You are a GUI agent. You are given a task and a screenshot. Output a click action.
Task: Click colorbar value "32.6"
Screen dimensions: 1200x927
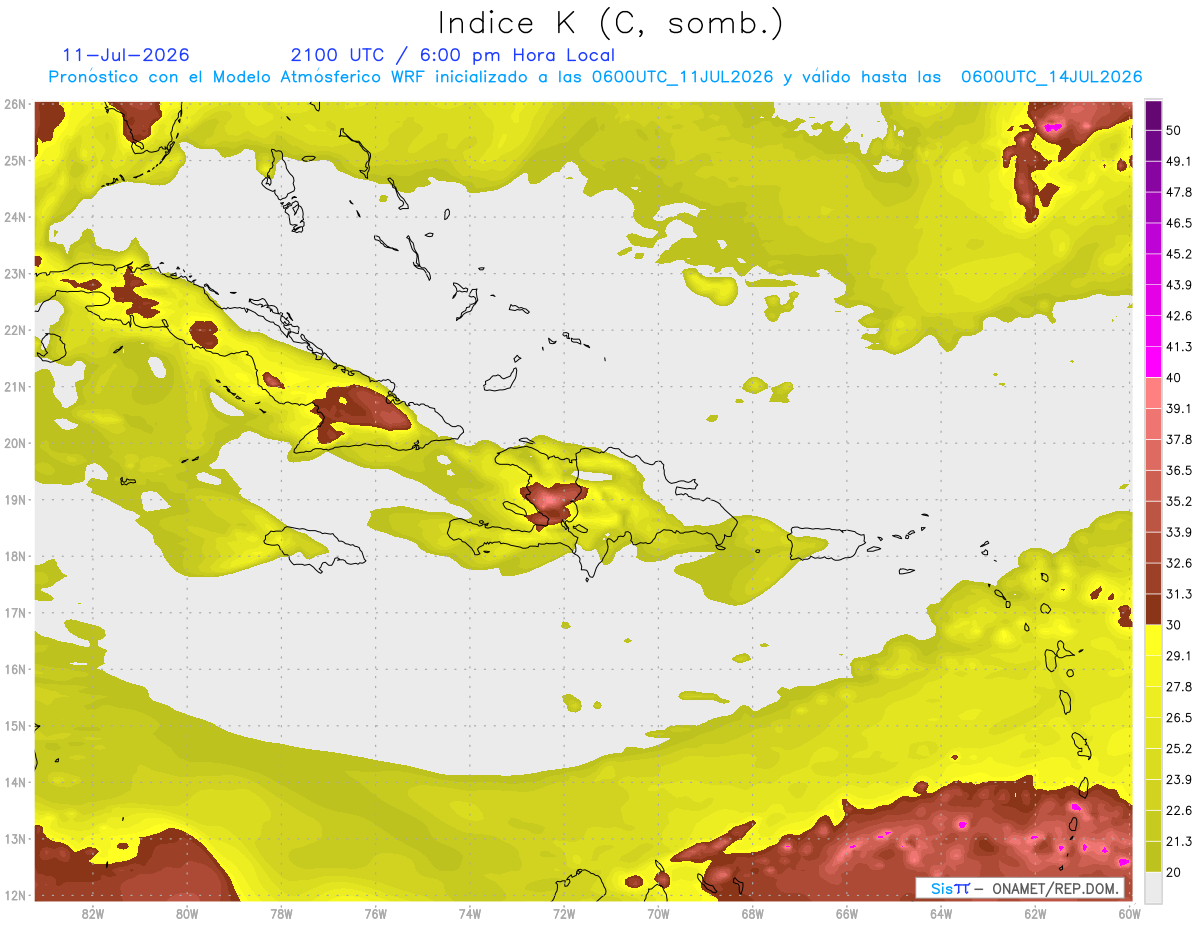click(x=1178, y=563)
